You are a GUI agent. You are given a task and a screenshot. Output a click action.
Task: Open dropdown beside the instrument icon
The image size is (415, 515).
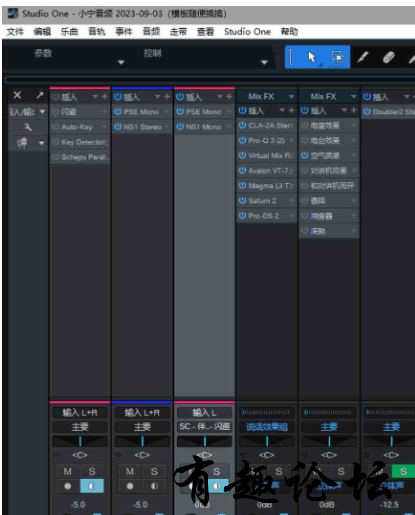pos(42,143)
